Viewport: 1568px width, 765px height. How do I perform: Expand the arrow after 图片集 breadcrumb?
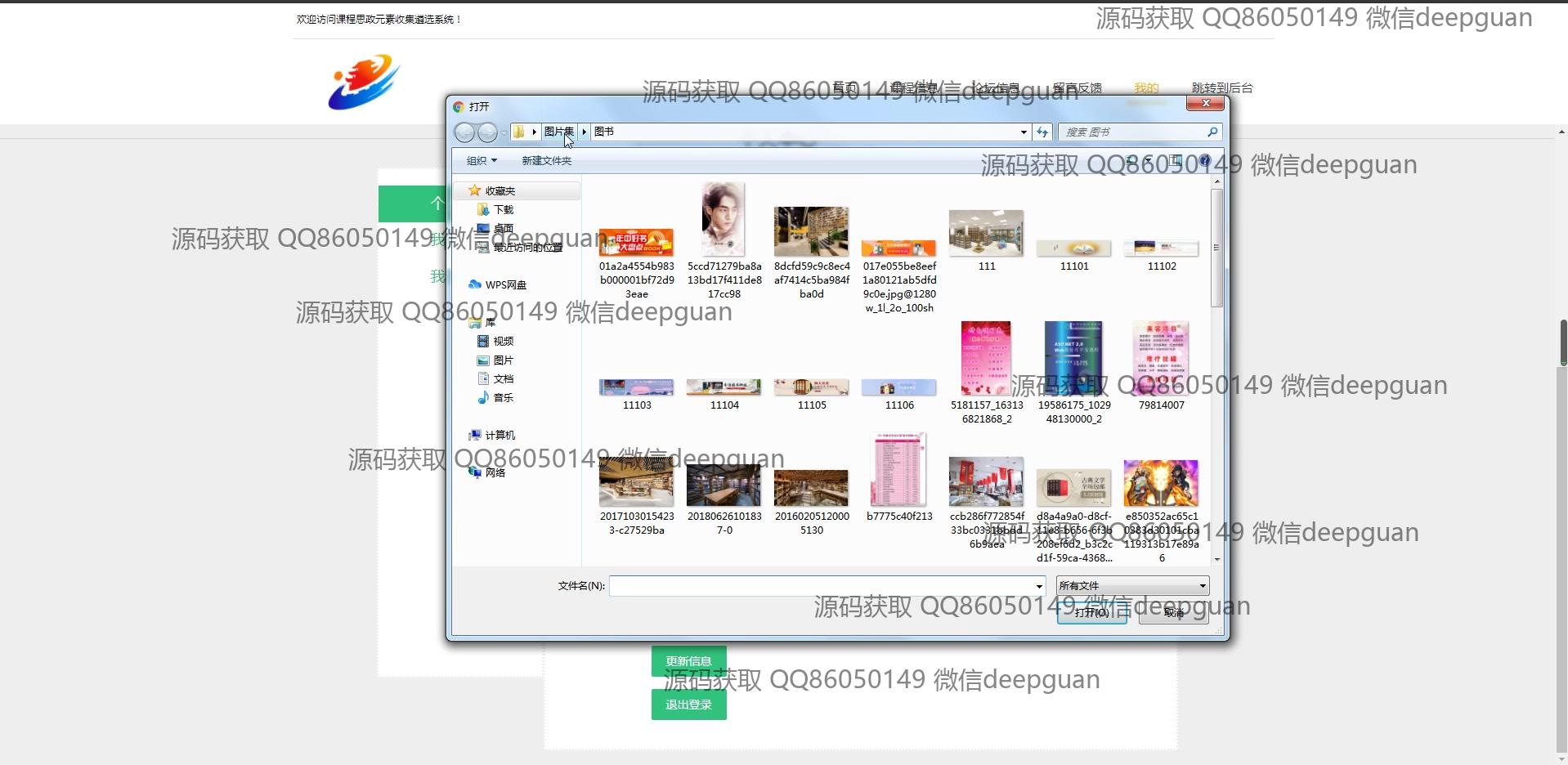tap(584, 132)
